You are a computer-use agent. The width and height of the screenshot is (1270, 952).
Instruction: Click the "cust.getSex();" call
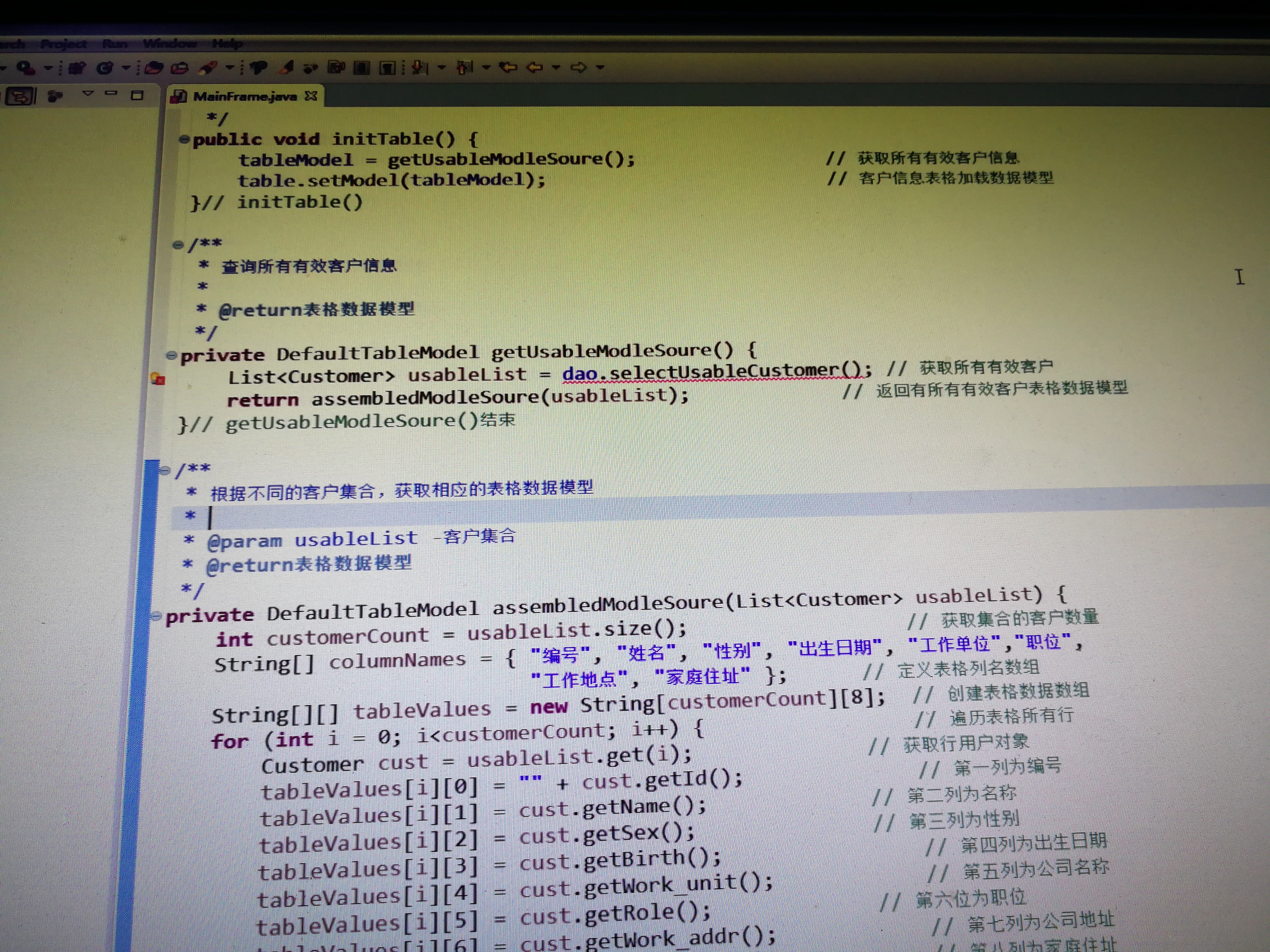click(x=607, y=834)
